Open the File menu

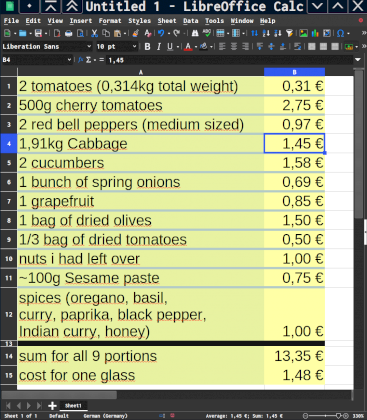click(x=11, y=21)
